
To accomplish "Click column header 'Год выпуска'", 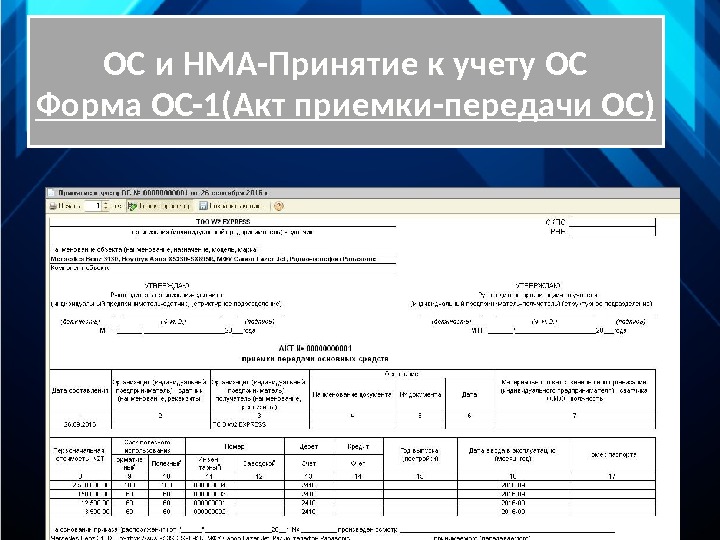I will [420, 455].
